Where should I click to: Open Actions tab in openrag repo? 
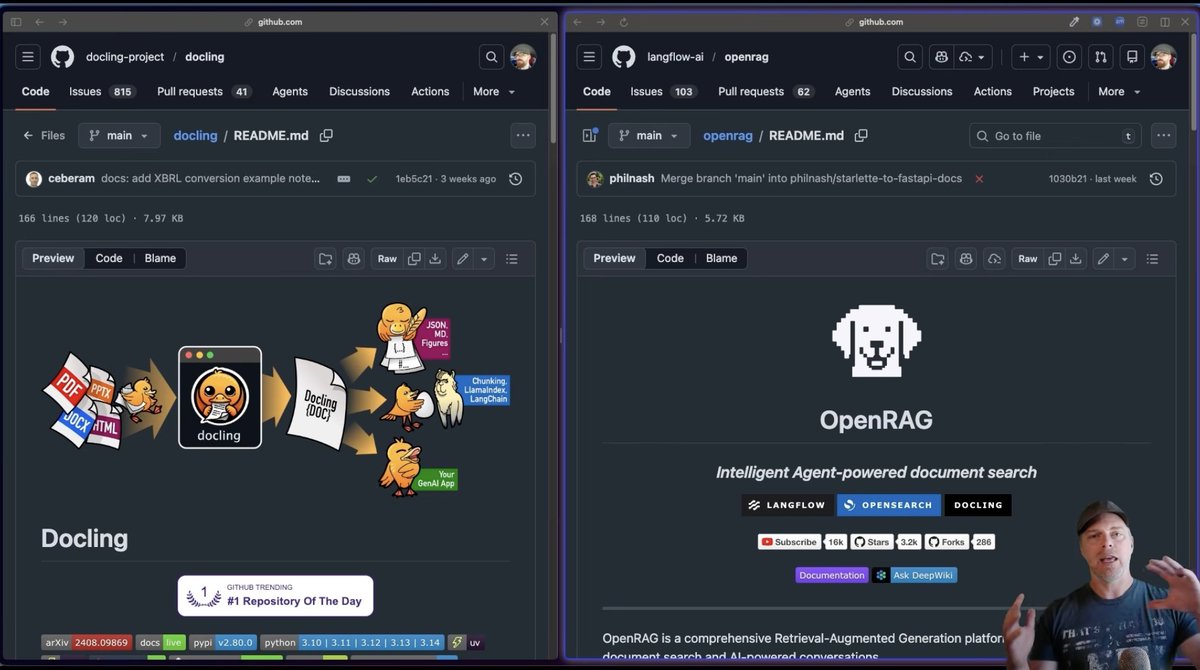click(x=993, y=91)
